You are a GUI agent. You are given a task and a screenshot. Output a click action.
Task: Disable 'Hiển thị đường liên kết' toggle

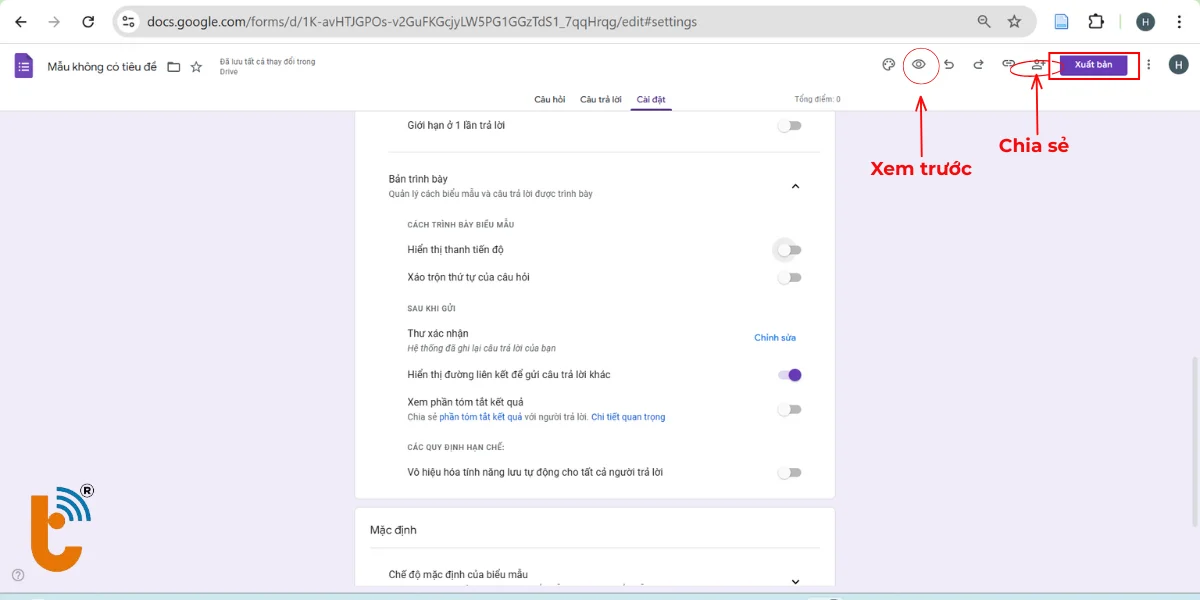[x=790, y=375]
